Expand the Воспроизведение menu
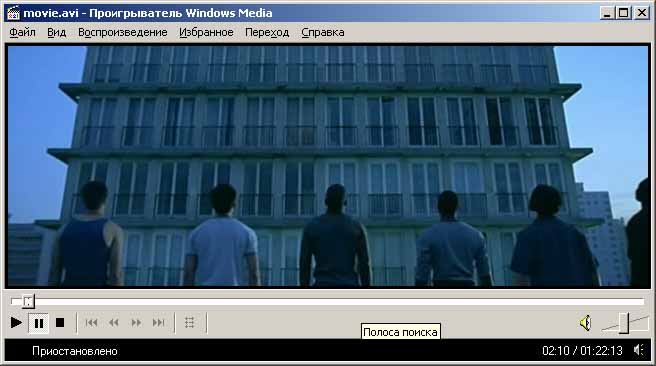 [x=123, y=32]
